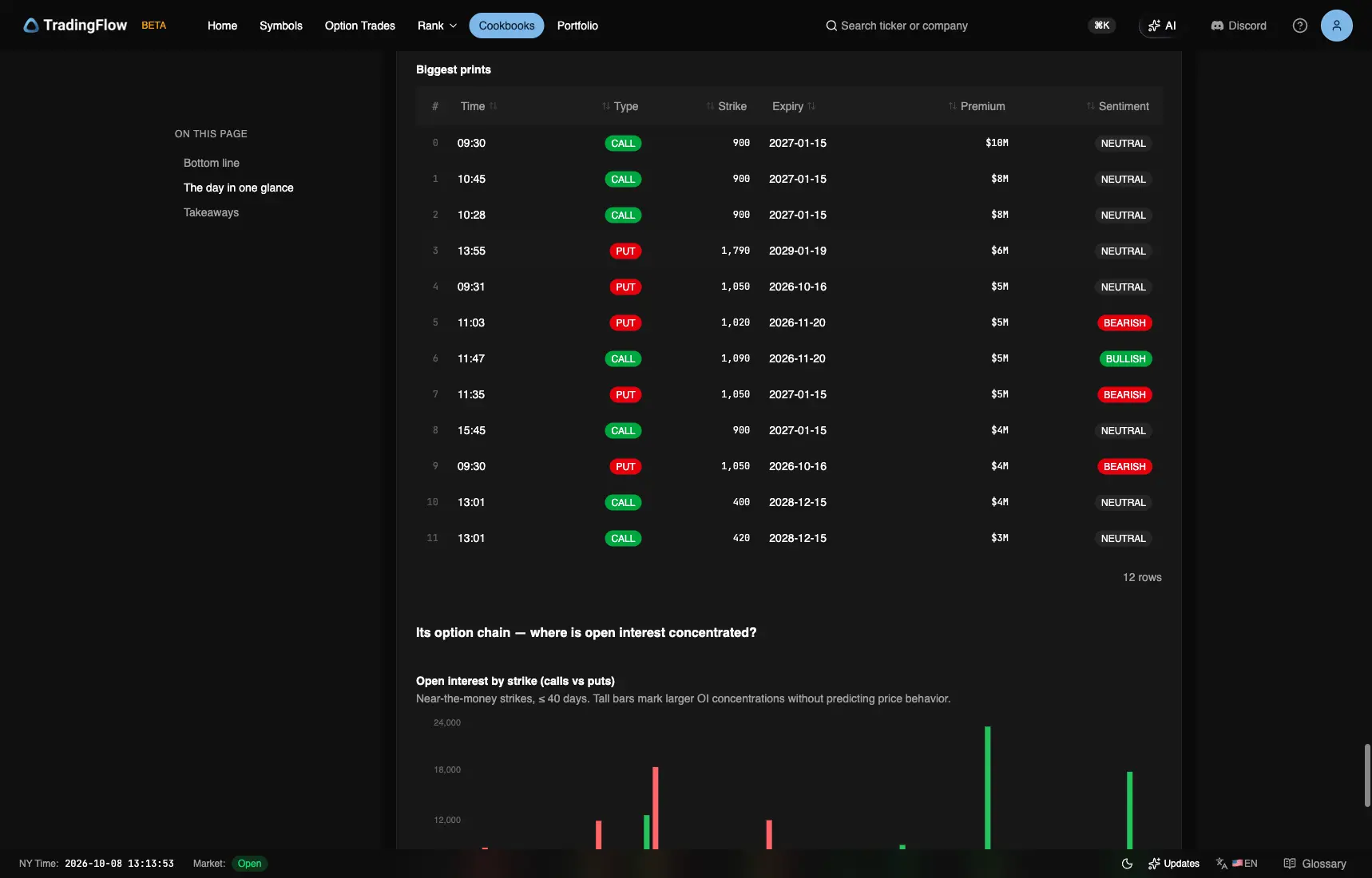The height and width of the screenshot is (878, 1372).
Task: Click the 2029-01-19 expiry cell
Action: [798, 251]
